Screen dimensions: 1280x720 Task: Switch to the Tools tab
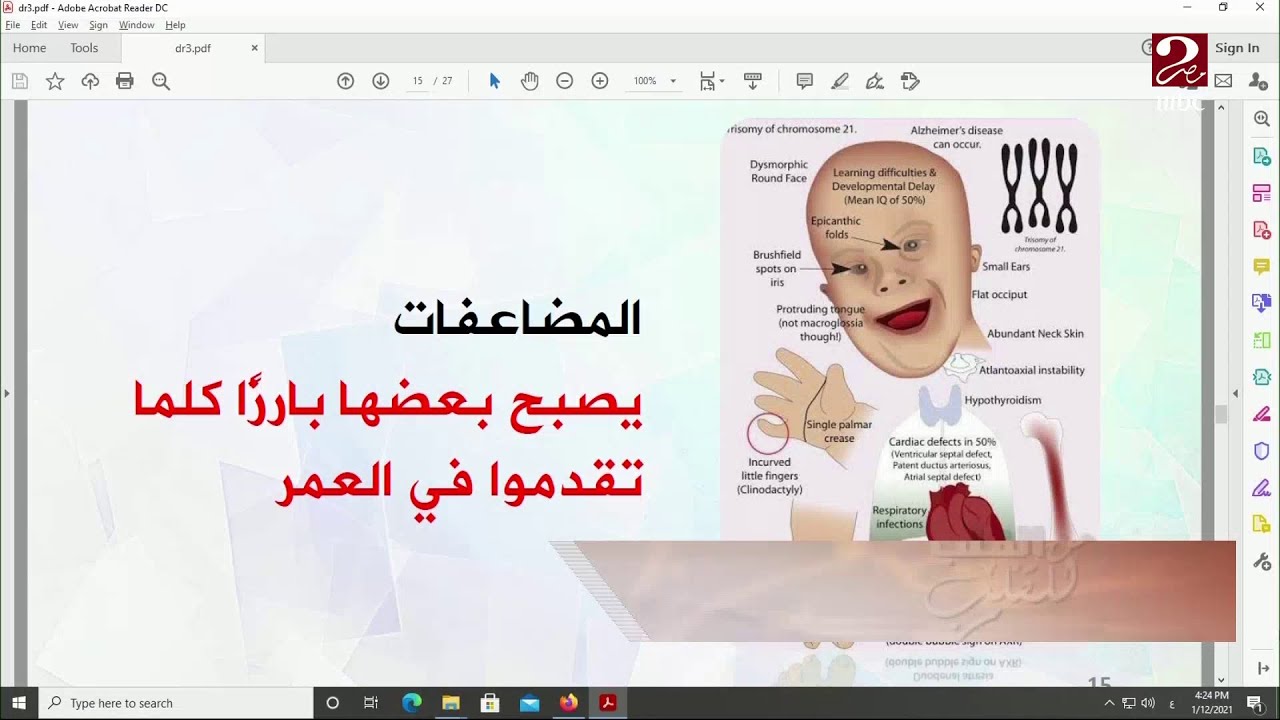click(x=84, y=48)
